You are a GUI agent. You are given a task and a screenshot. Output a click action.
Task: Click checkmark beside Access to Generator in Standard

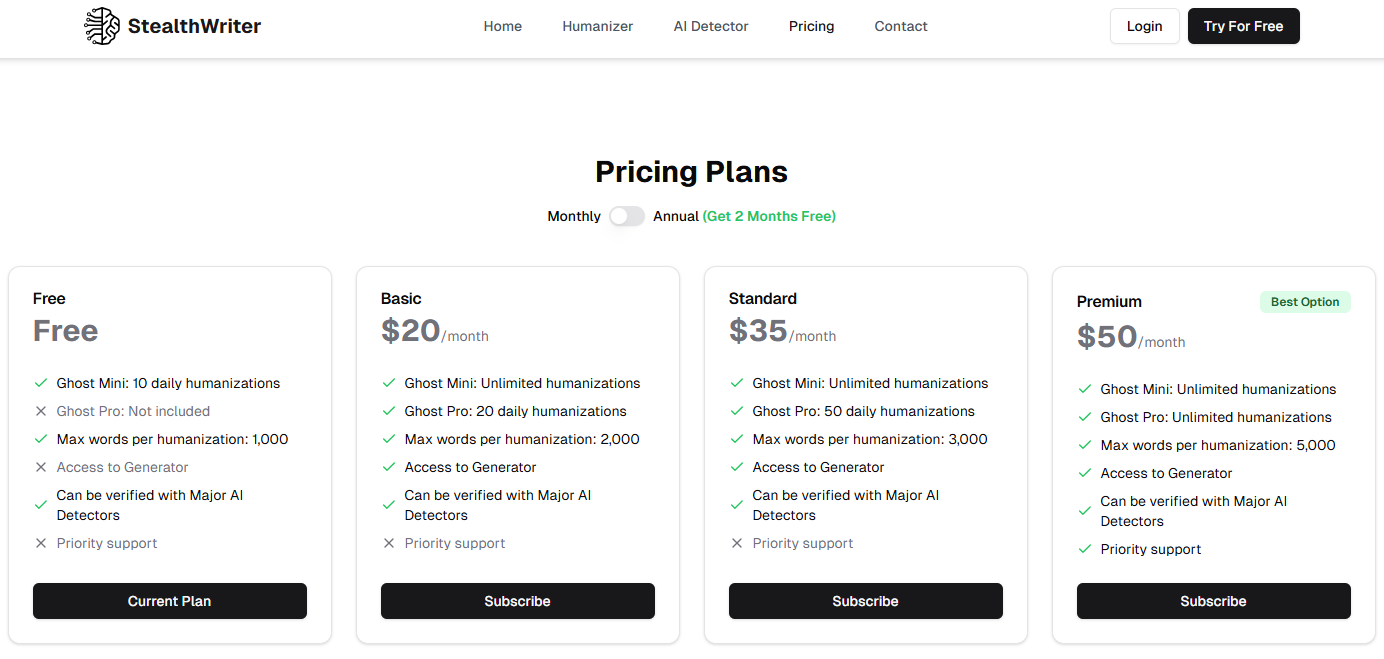(x=737, y=467)
